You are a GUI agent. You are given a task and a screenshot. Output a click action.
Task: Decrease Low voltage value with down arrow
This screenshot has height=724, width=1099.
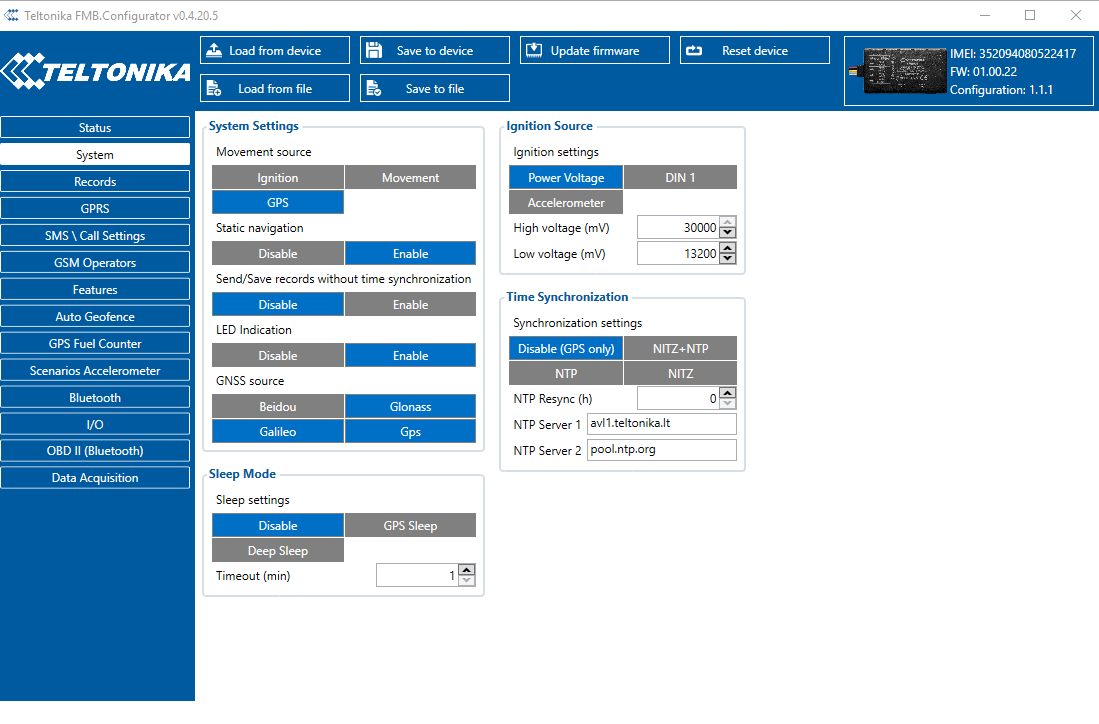pyautogui.click(x=728, y=259)
